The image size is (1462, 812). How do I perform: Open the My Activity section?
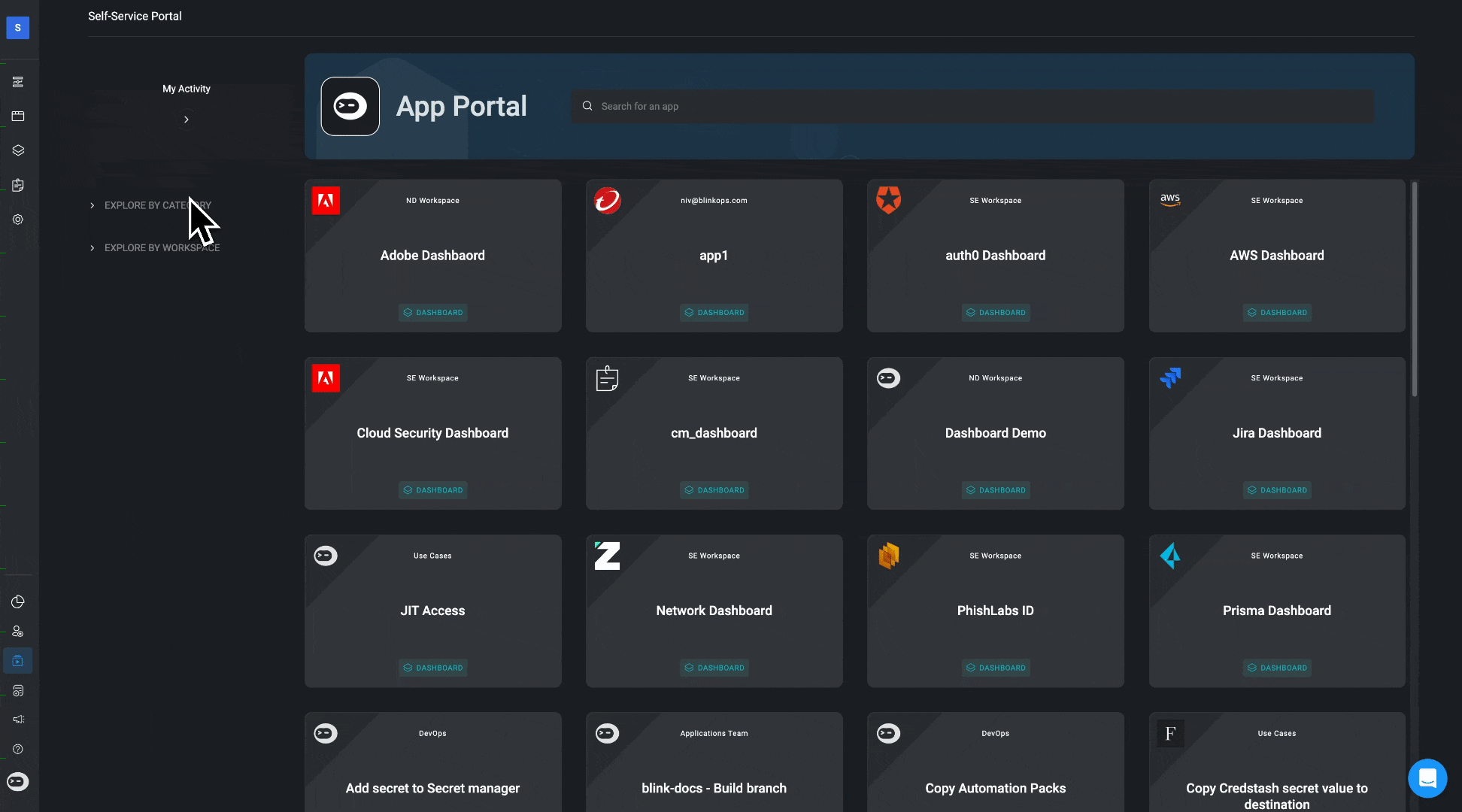tap(187, 89)
